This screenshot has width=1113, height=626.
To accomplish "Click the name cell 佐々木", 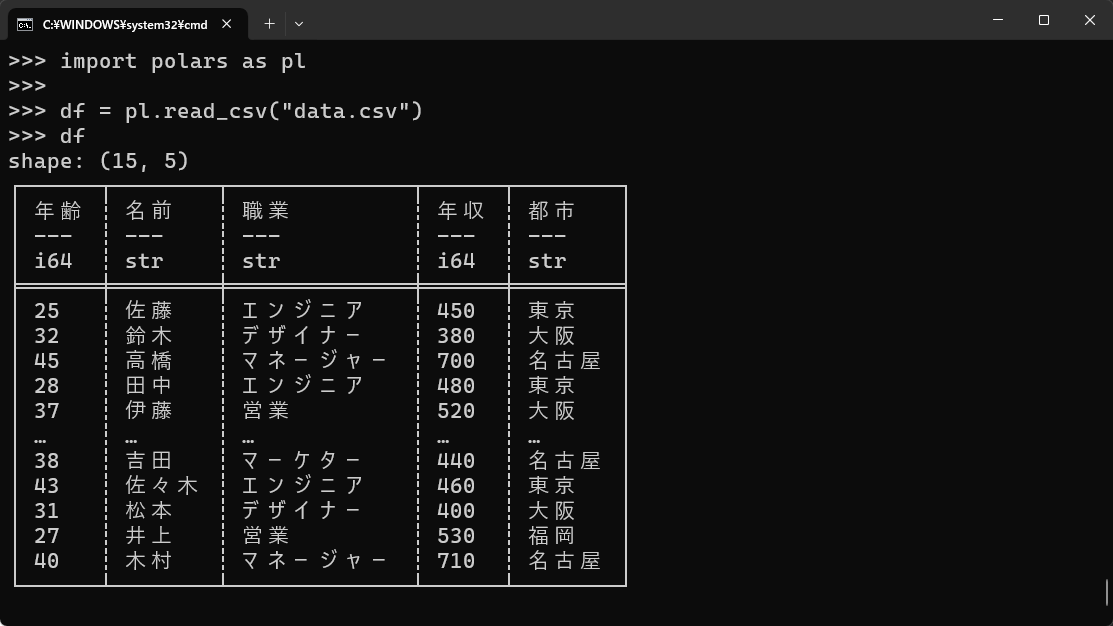I will click(x=162, y=485).
